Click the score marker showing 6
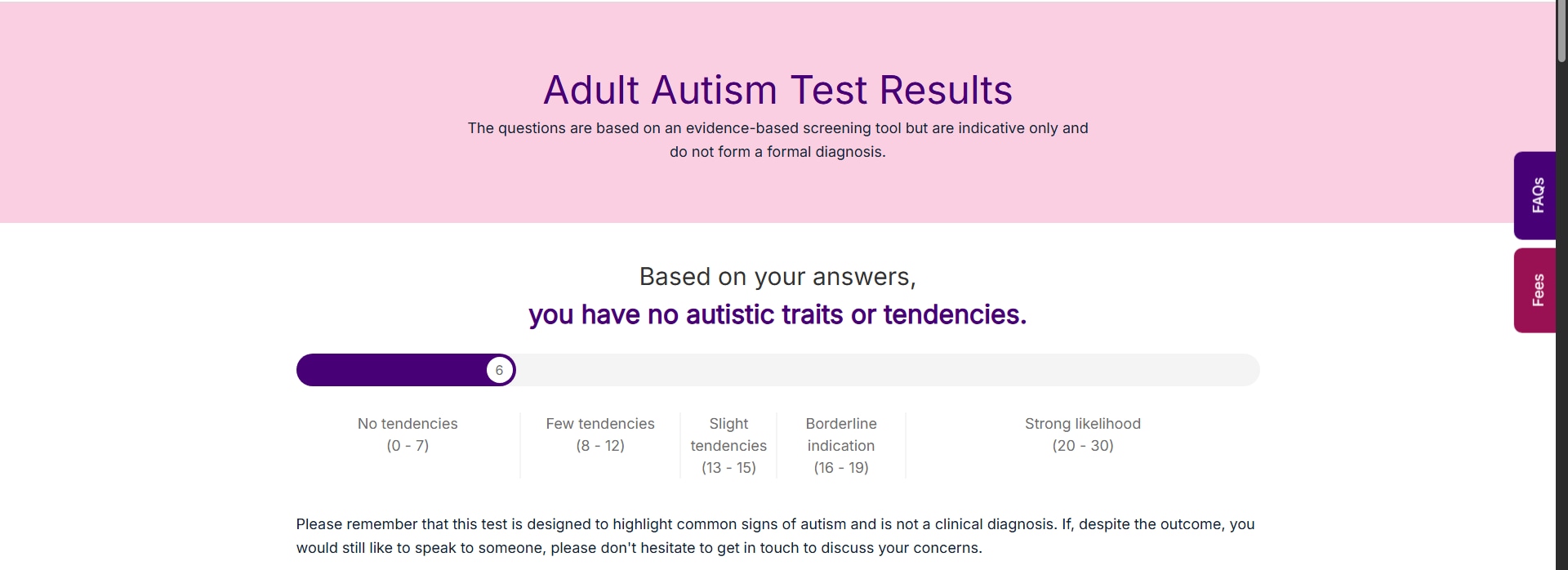The height and width of the screenshot is (570, 1568). click(x=500, y=370)
